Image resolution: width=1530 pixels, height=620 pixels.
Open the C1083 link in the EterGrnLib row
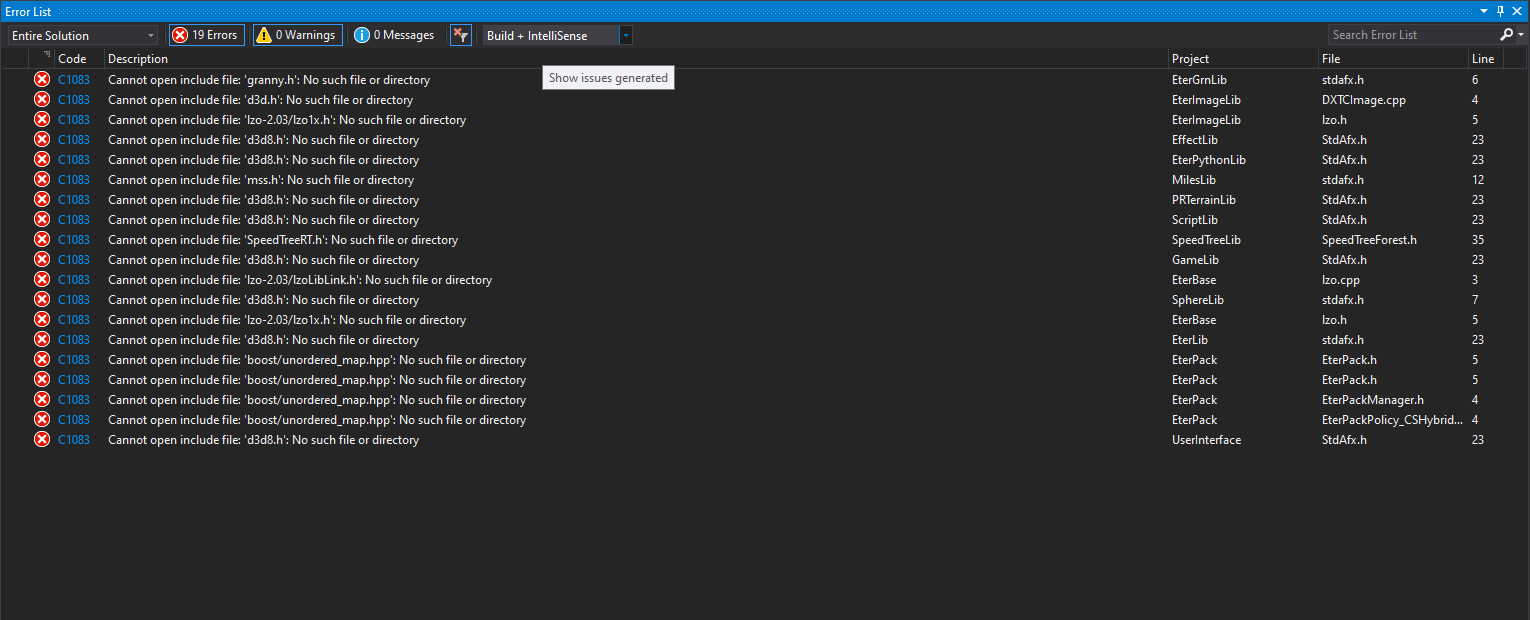click(74, 80)
